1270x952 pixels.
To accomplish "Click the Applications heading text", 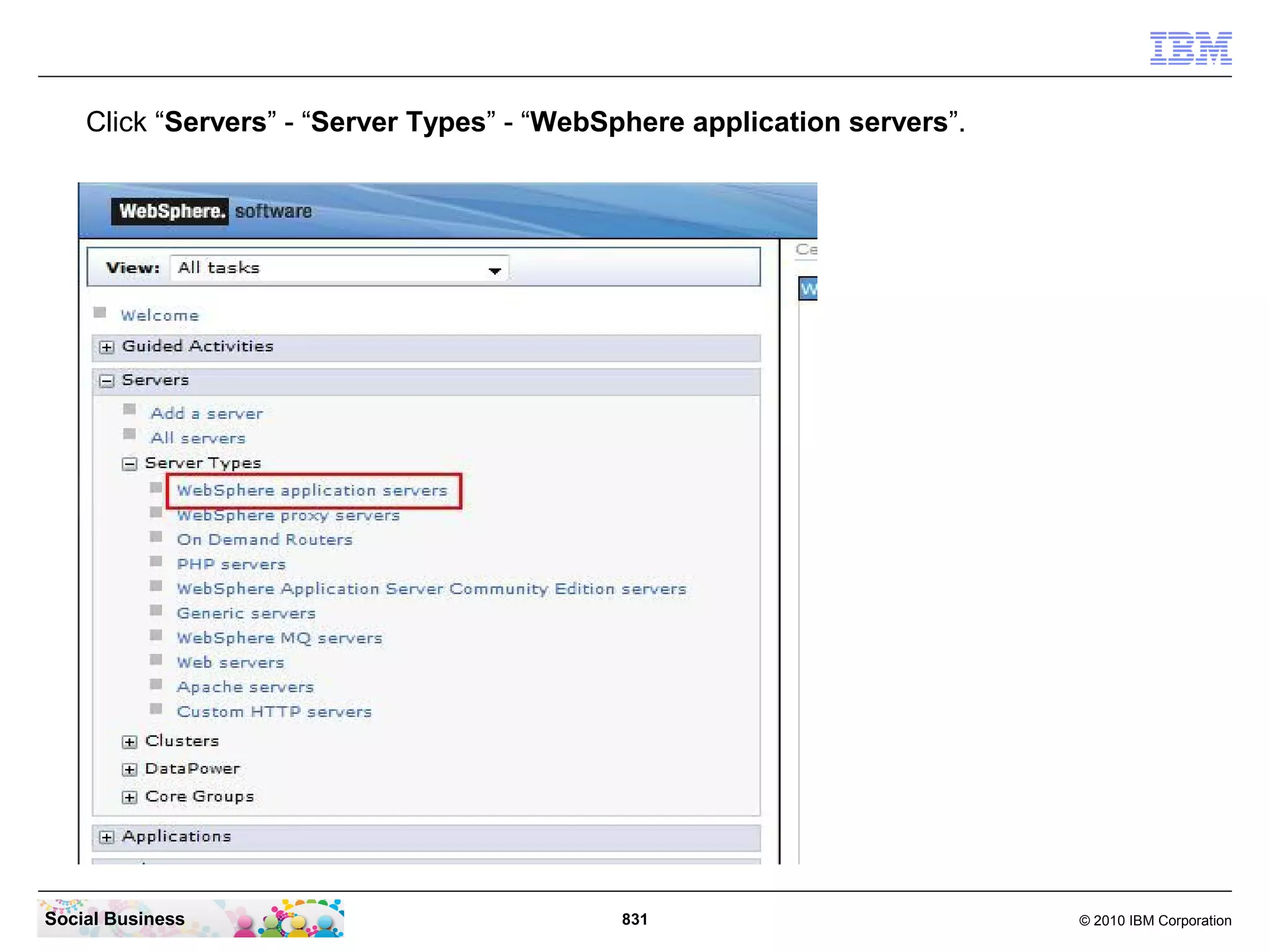I will tap(177, 837).
